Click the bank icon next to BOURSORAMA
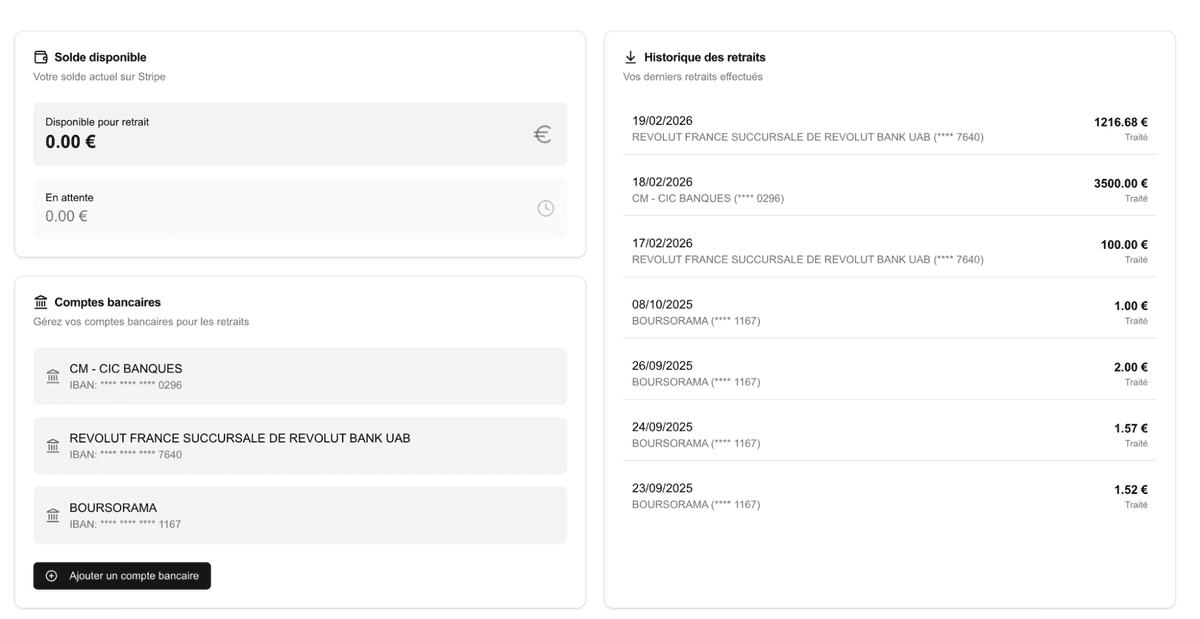This screenshot has width=1200, height=619. [52, 515]
